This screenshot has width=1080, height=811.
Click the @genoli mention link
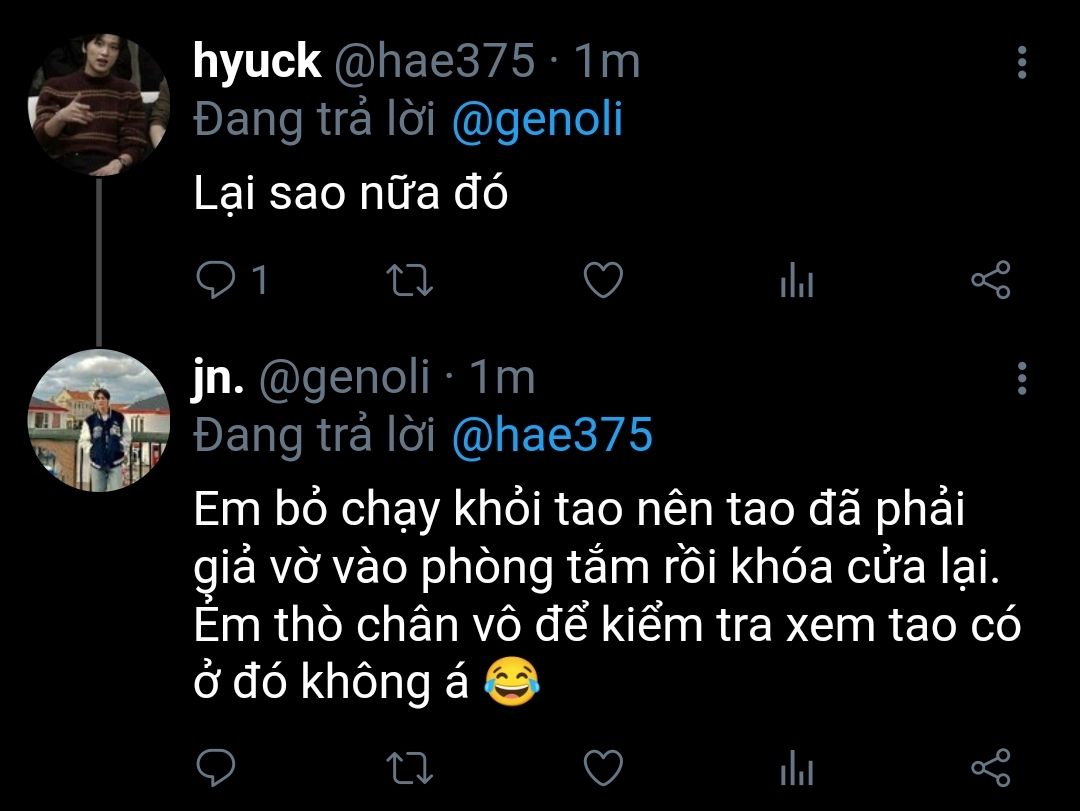[x=537, y=120]
